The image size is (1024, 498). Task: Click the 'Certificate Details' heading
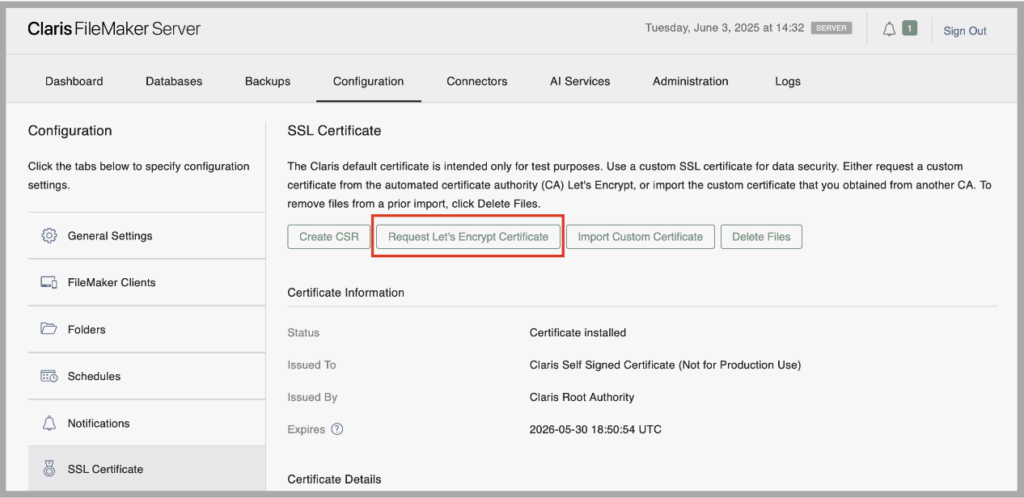click(334, 480)
